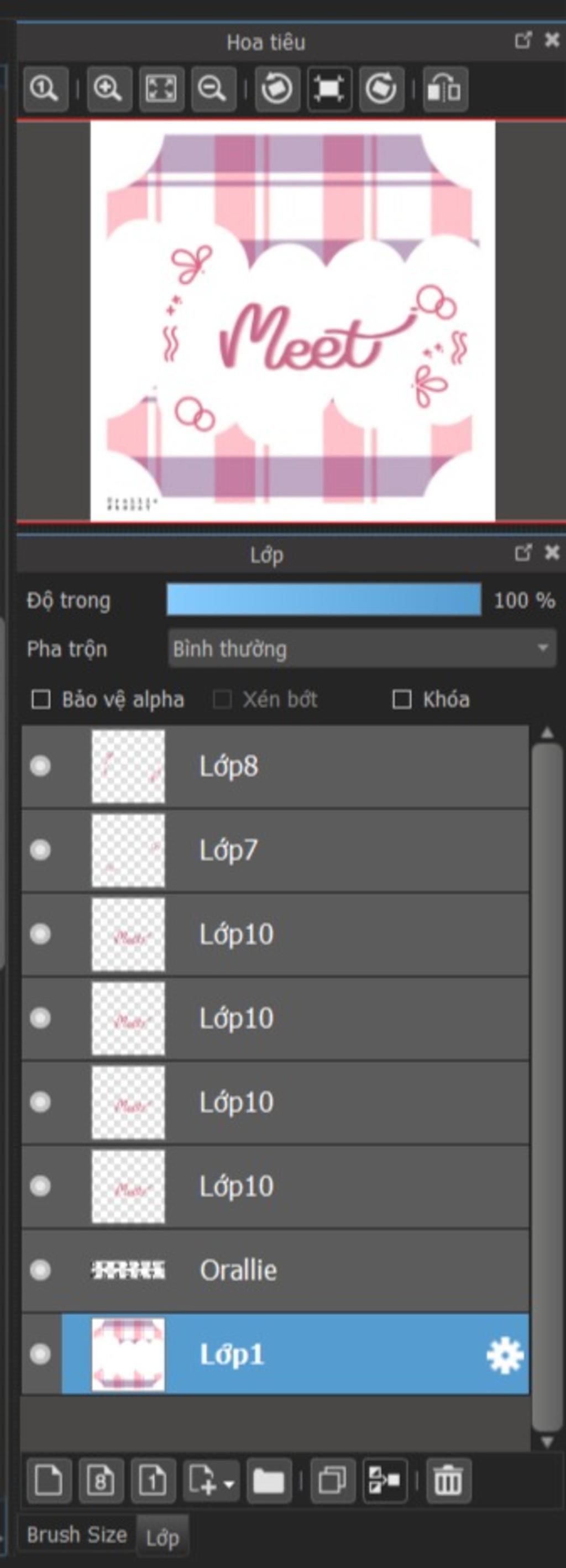Expand the add-layer dropdown arrow
This screenshot has height=1568, width=566.
coord(229,1483)
